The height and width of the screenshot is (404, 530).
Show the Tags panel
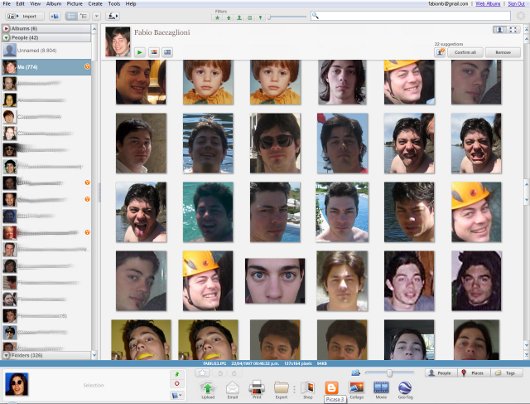coord(506,373)
